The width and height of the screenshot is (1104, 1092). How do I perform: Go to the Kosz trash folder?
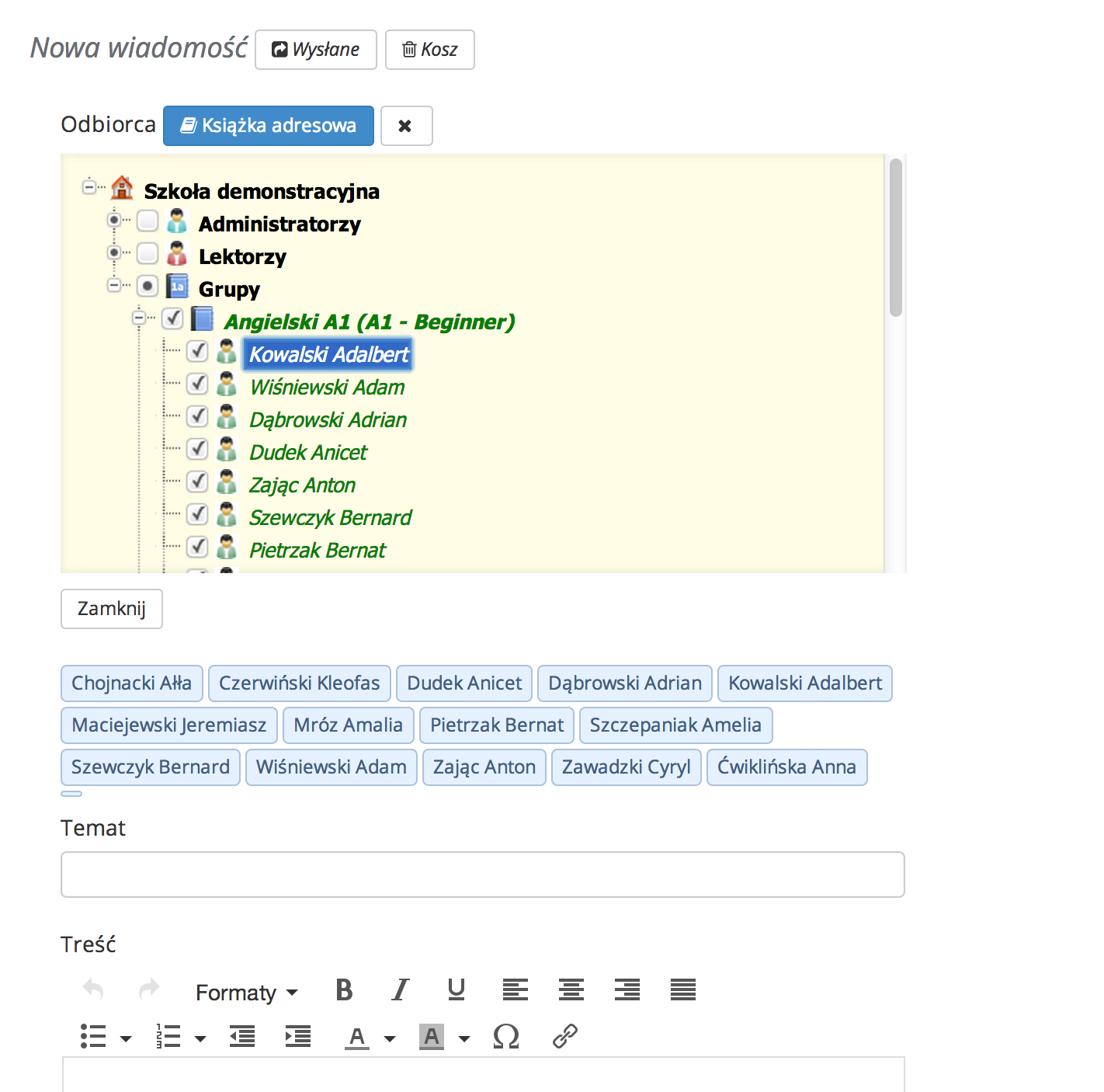[429, 50]
